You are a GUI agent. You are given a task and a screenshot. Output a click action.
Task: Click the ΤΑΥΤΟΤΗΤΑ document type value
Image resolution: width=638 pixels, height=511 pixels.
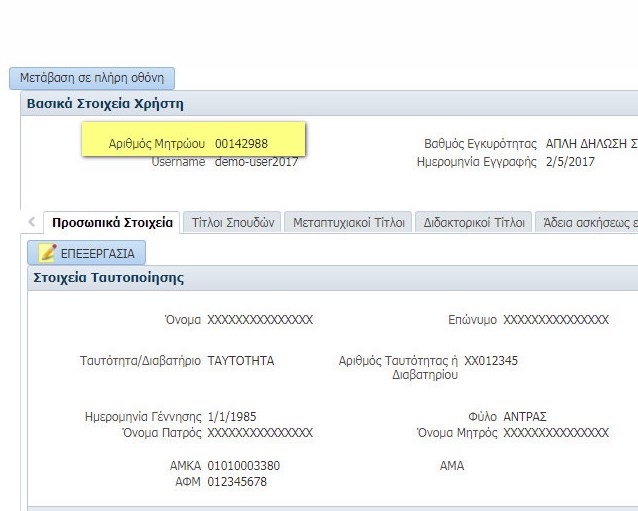click(241, 361)
